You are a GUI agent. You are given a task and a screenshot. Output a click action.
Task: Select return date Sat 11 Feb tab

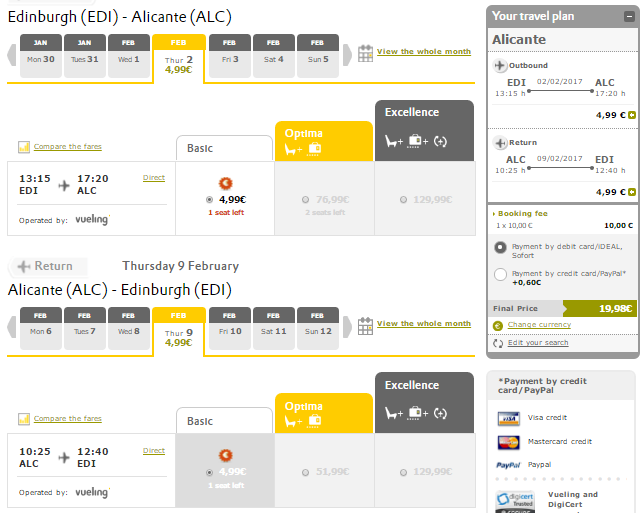[274, 328]
